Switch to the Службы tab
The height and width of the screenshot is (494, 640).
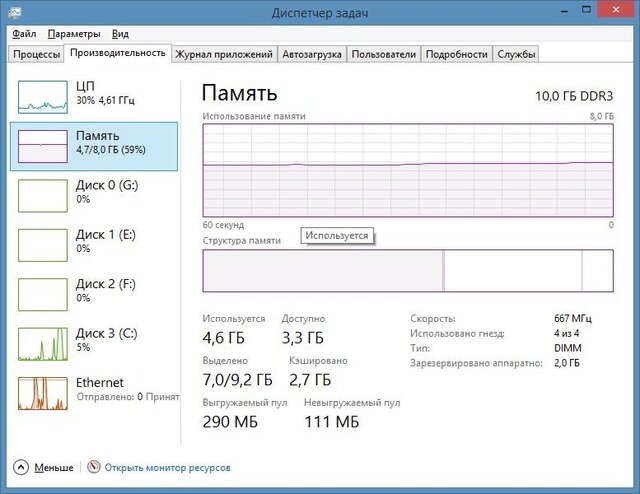tap(516, 54)
